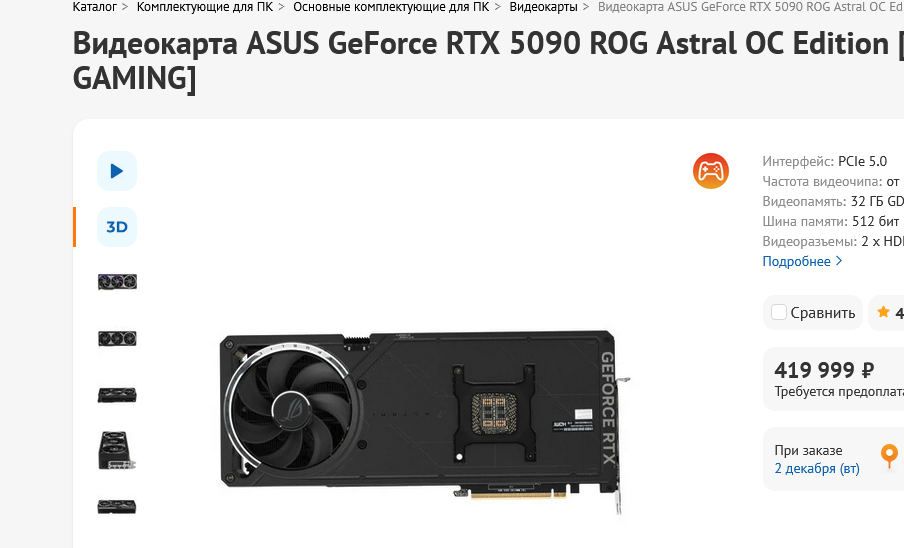Screen dimensions: 904x548
Task: Select third thumbnail showing angled card view
Action: coord(117,395)
